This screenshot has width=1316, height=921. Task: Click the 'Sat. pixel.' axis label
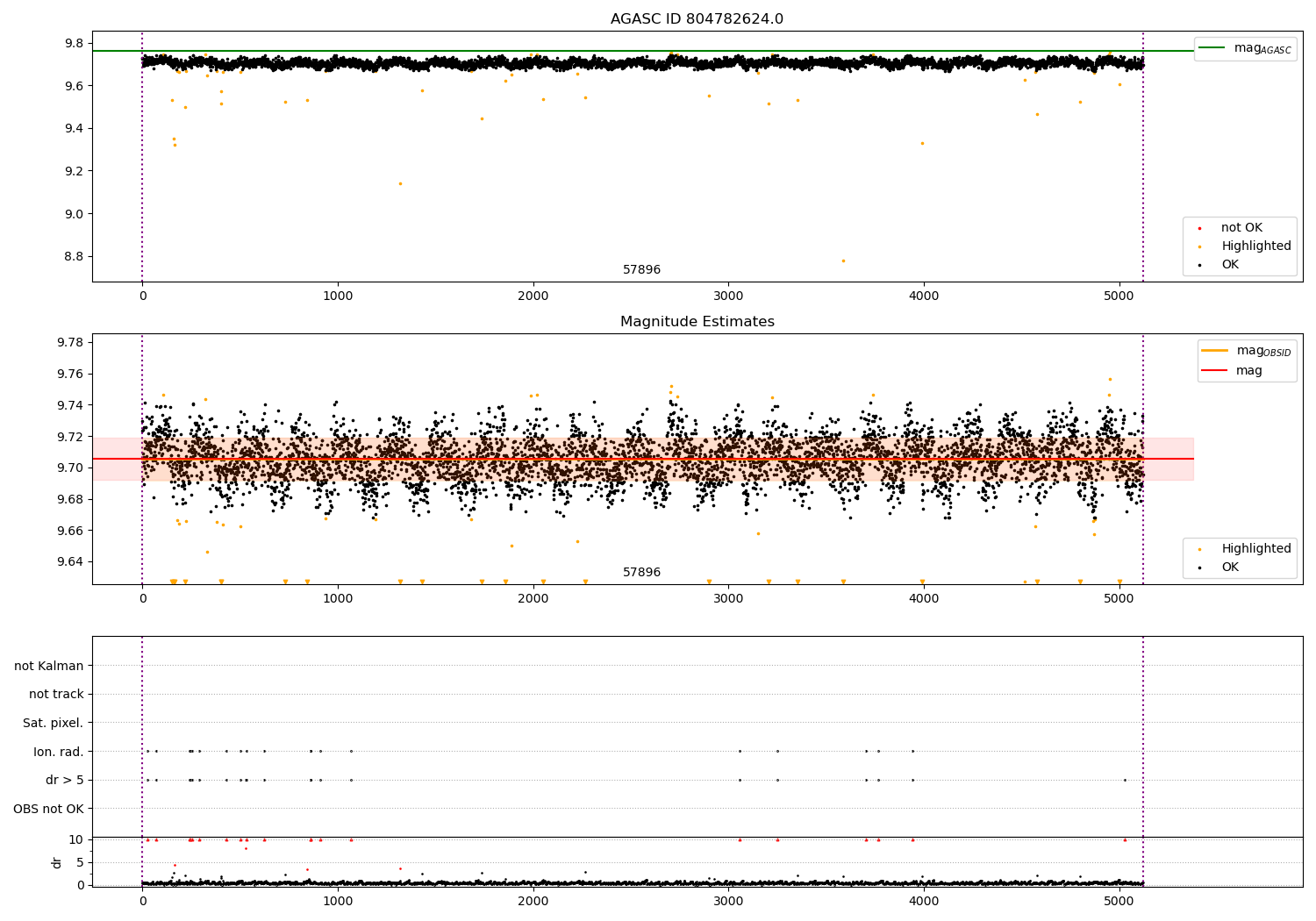54,723
